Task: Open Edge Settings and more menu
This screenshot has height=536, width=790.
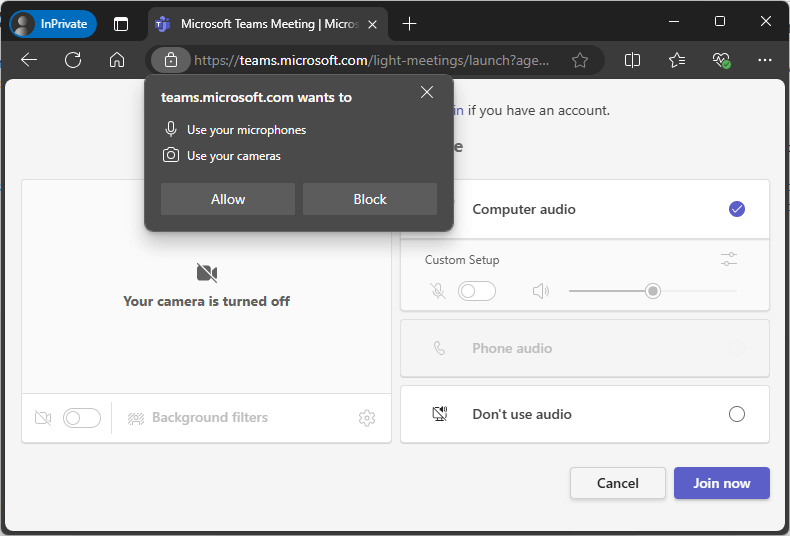Action: (x=765, y=60)
